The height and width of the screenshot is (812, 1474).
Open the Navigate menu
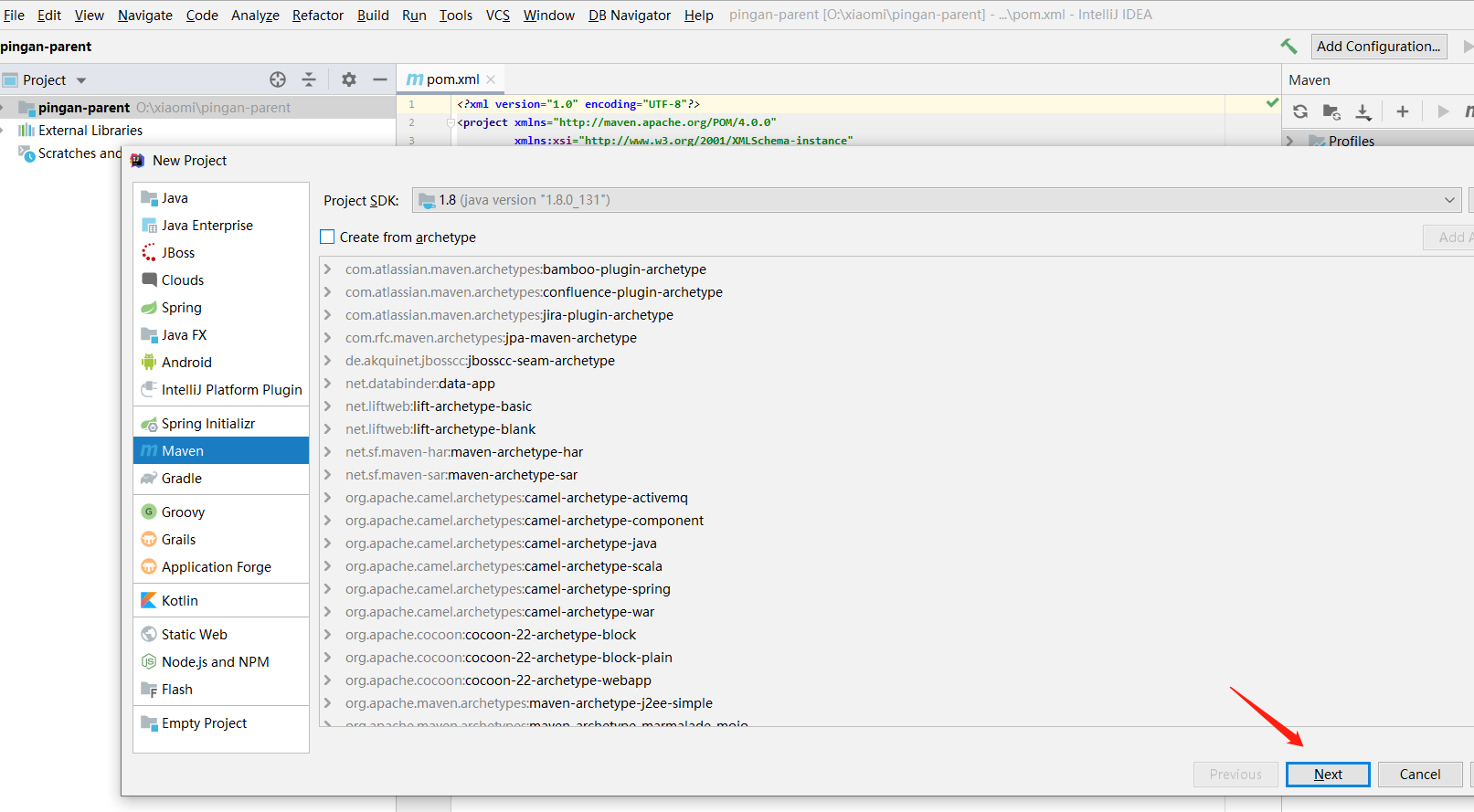145,15
